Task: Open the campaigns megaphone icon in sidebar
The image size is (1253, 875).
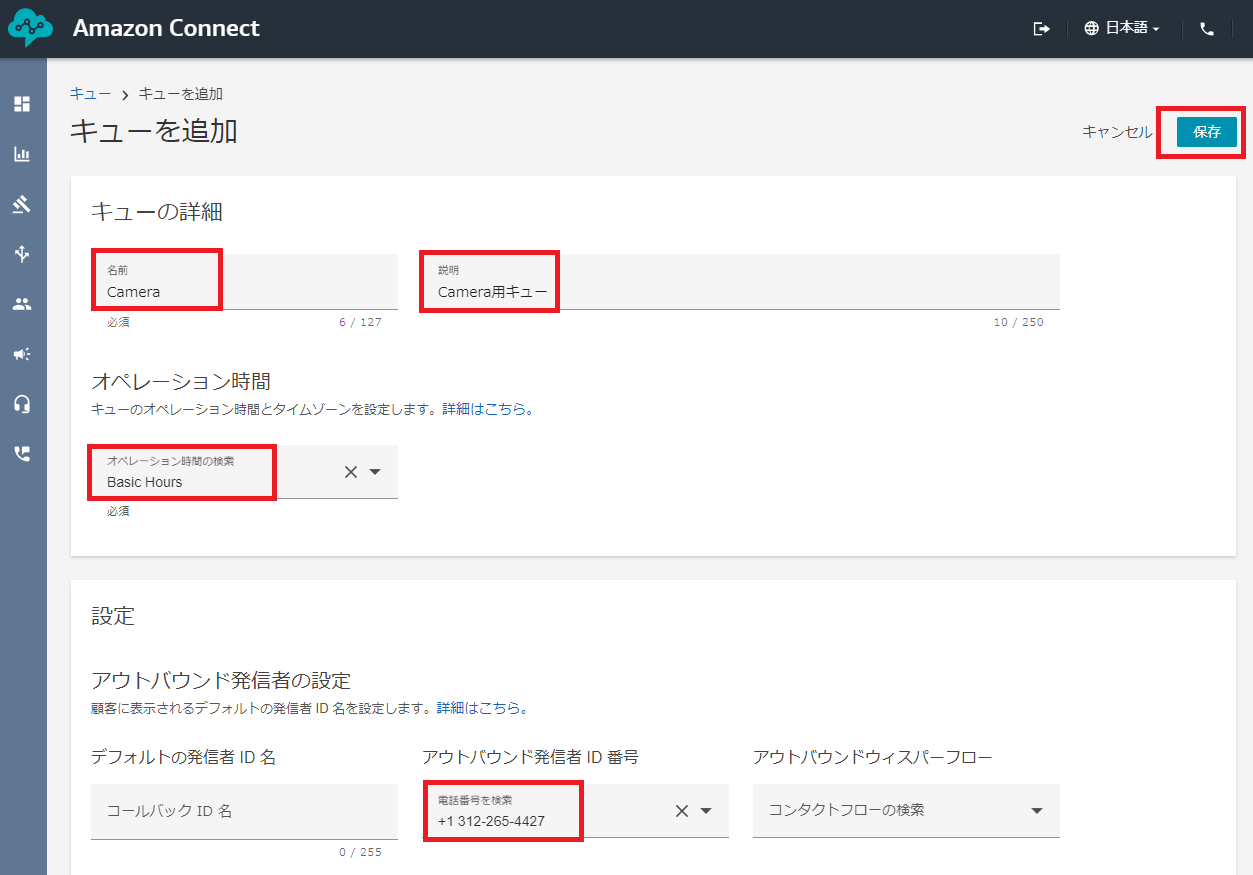Action: 22,354
